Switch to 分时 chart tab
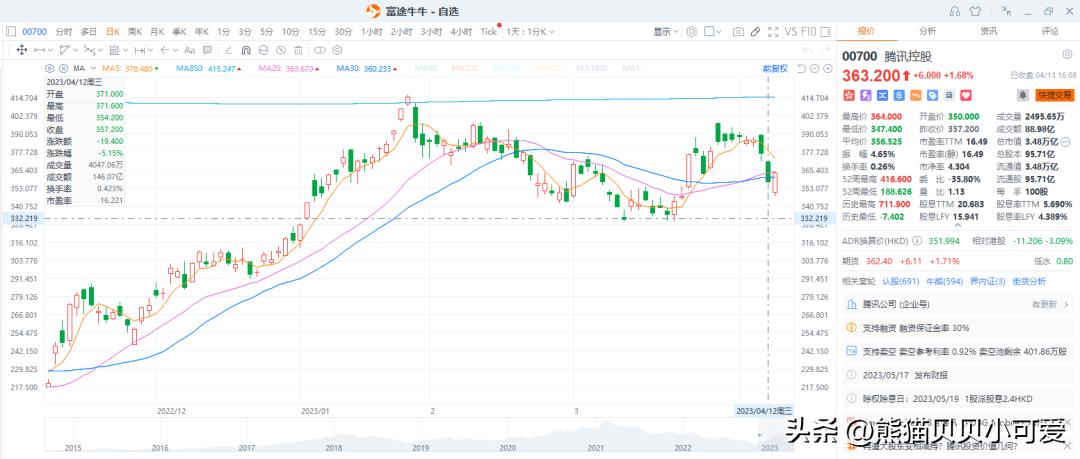The width and height of the screenshot is (1080, 459). click(63, 32)
